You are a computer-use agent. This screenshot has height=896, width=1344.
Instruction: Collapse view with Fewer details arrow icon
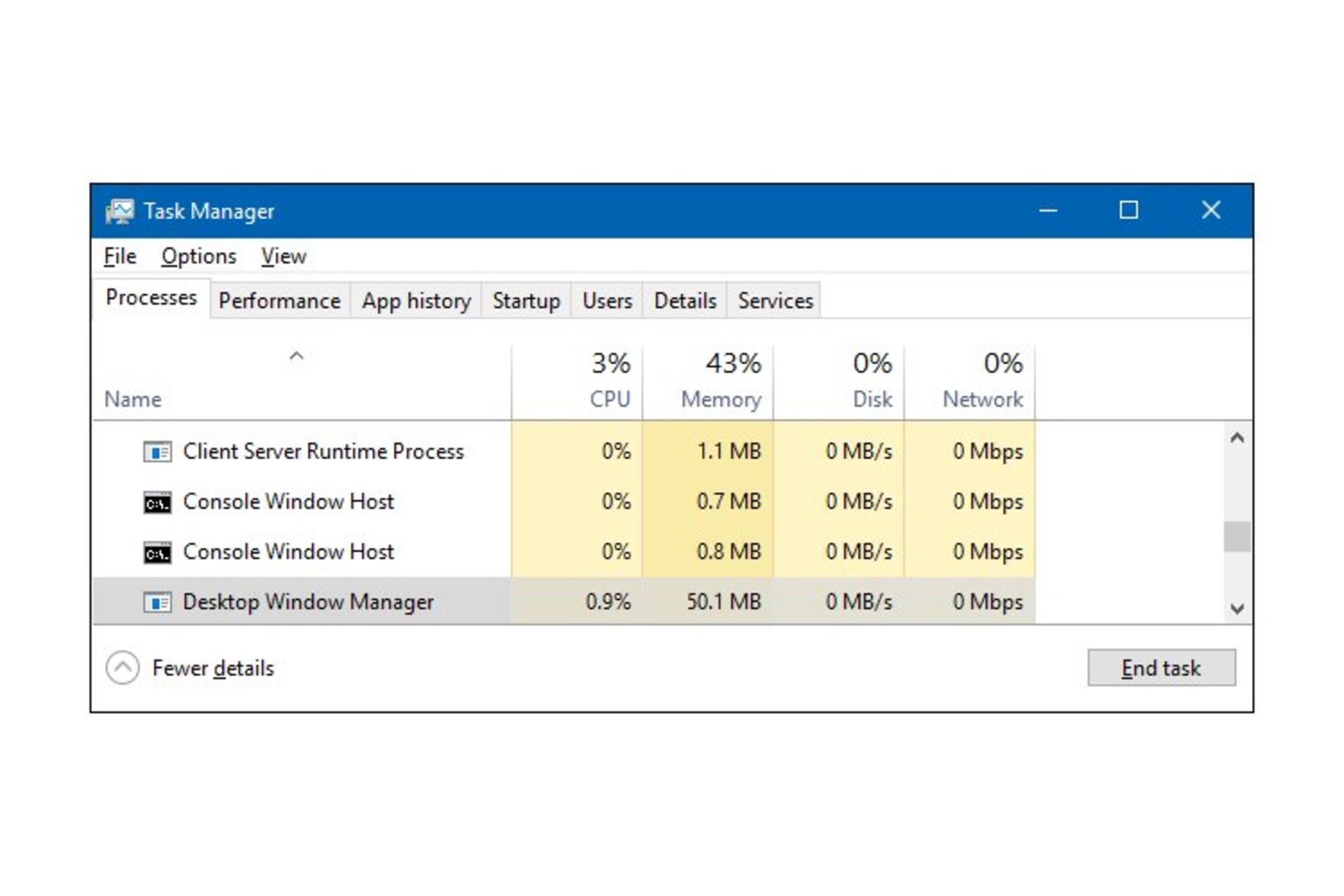(x=122, y=668)
